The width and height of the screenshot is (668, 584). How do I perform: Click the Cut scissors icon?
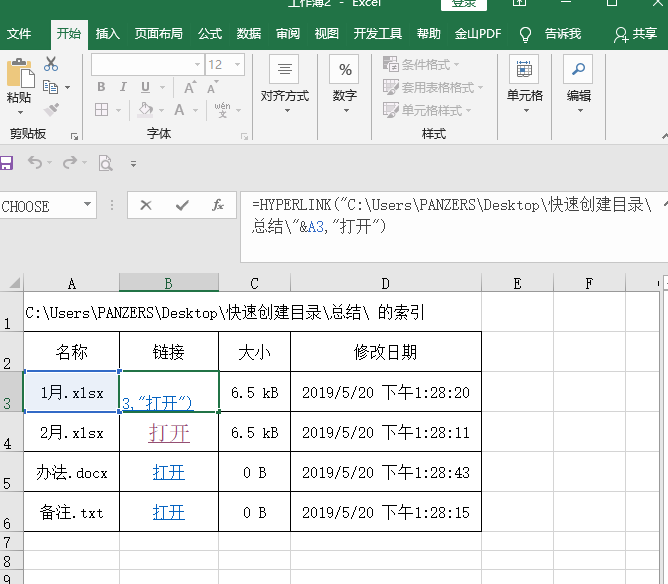coord(51,64)
